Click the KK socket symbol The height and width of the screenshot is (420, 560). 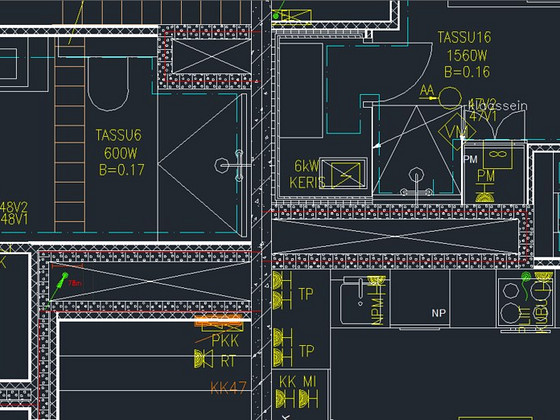285,399
